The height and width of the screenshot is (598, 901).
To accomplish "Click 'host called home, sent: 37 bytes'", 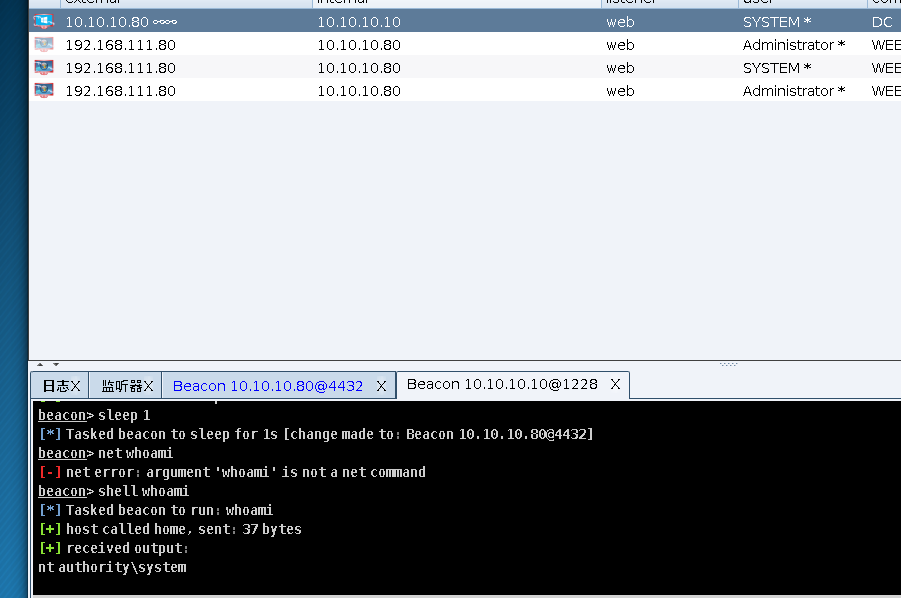I will (x=170, y=529).
